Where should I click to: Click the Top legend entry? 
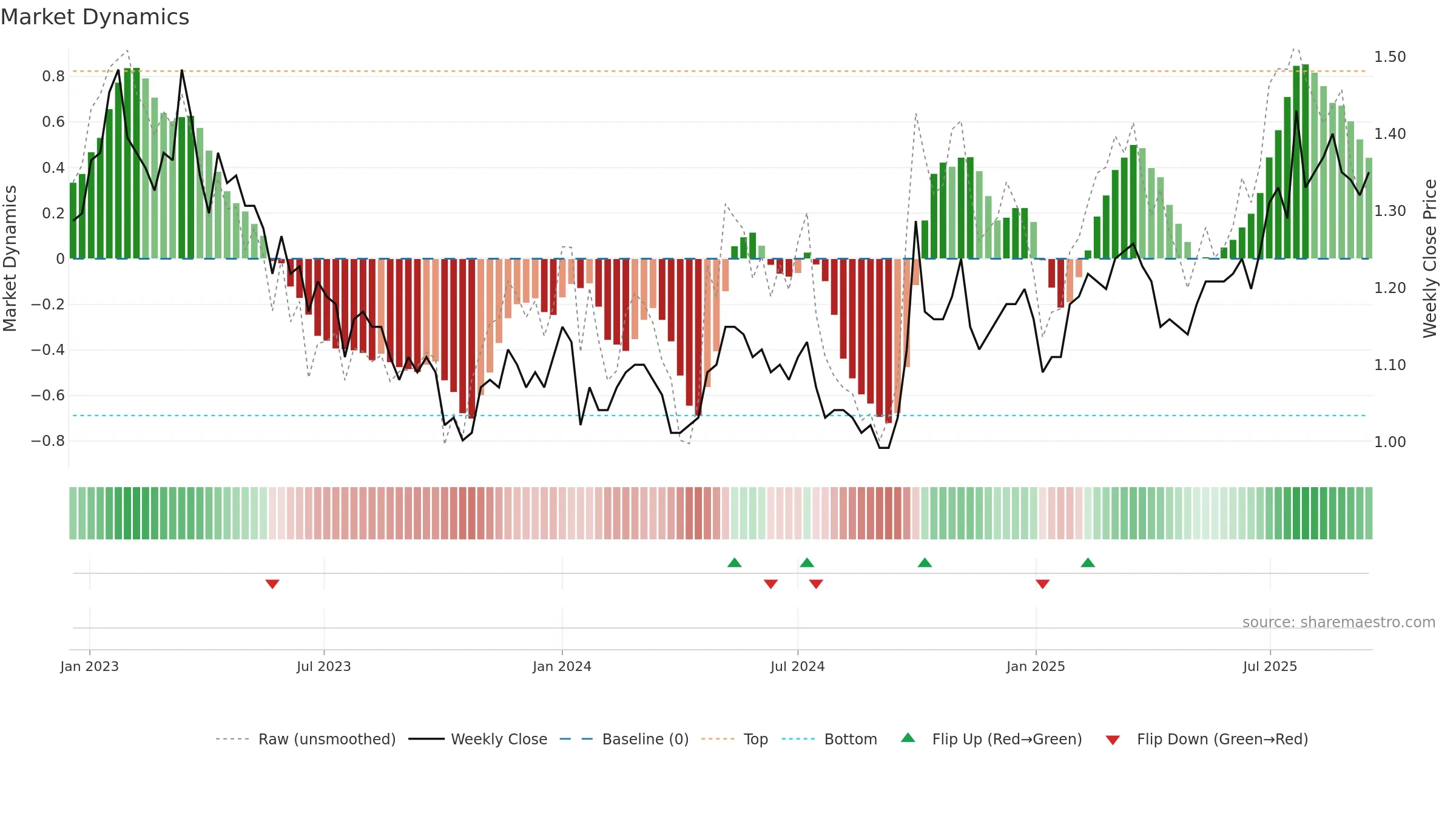[735, 739]
